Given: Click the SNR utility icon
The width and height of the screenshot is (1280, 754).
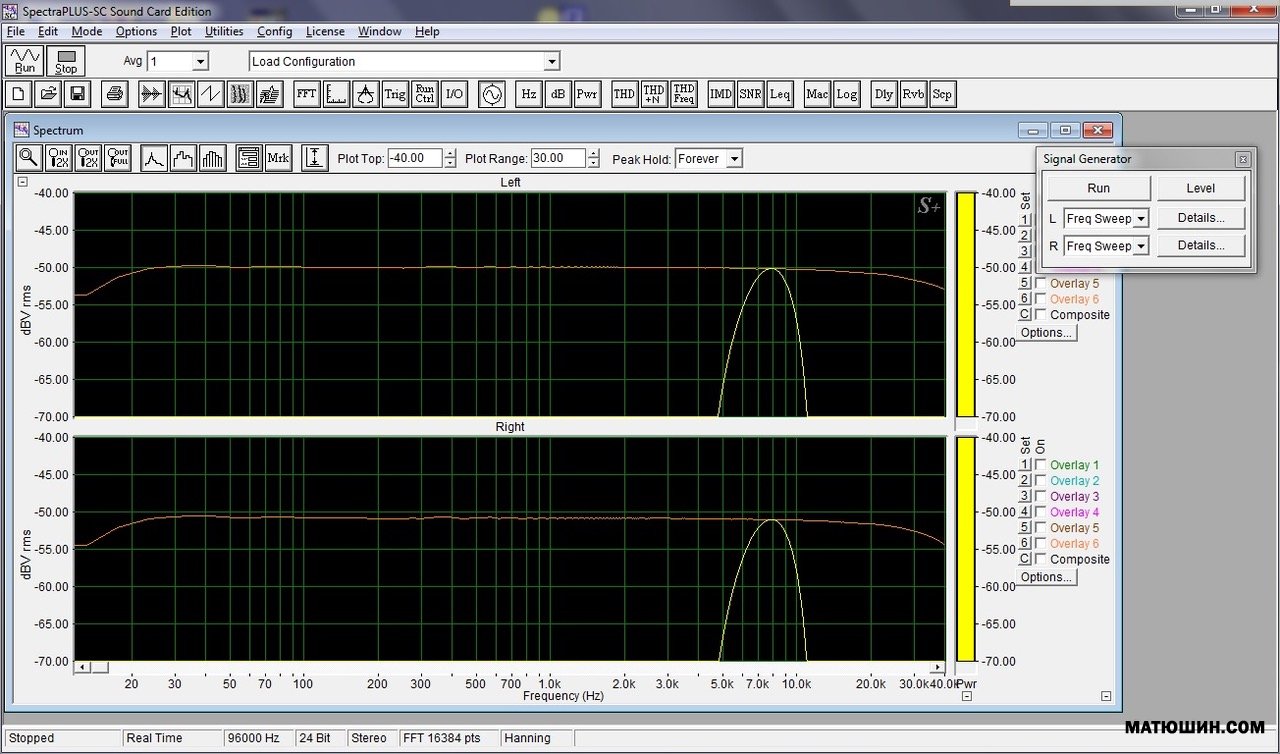Looking at the screenshot, I should [750, 94].
